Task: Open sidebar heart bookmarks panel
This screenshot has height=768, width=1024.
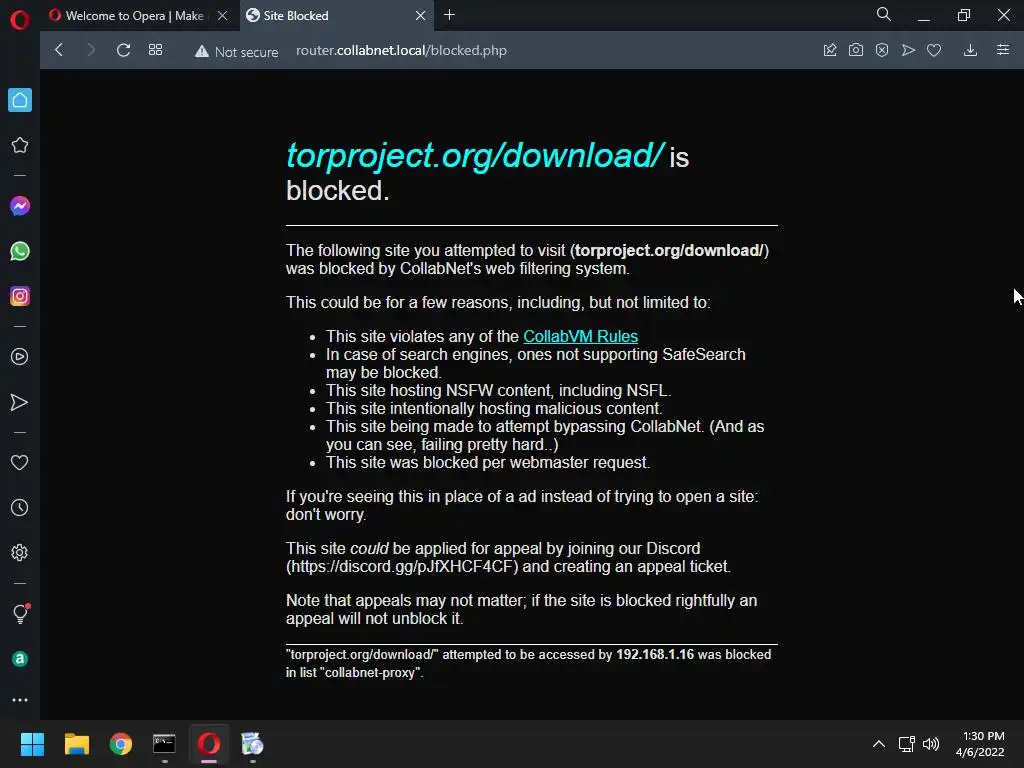Action: coord(20,462)
